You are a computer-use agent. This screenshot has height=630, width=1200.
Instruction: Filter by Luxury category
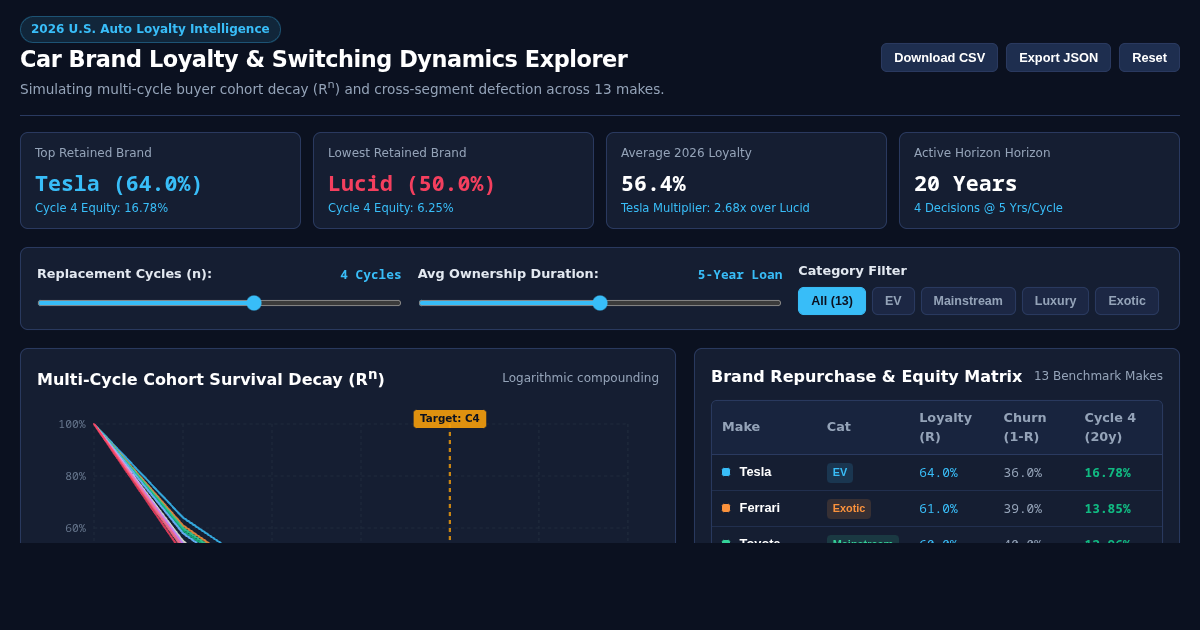[1055, 301]
